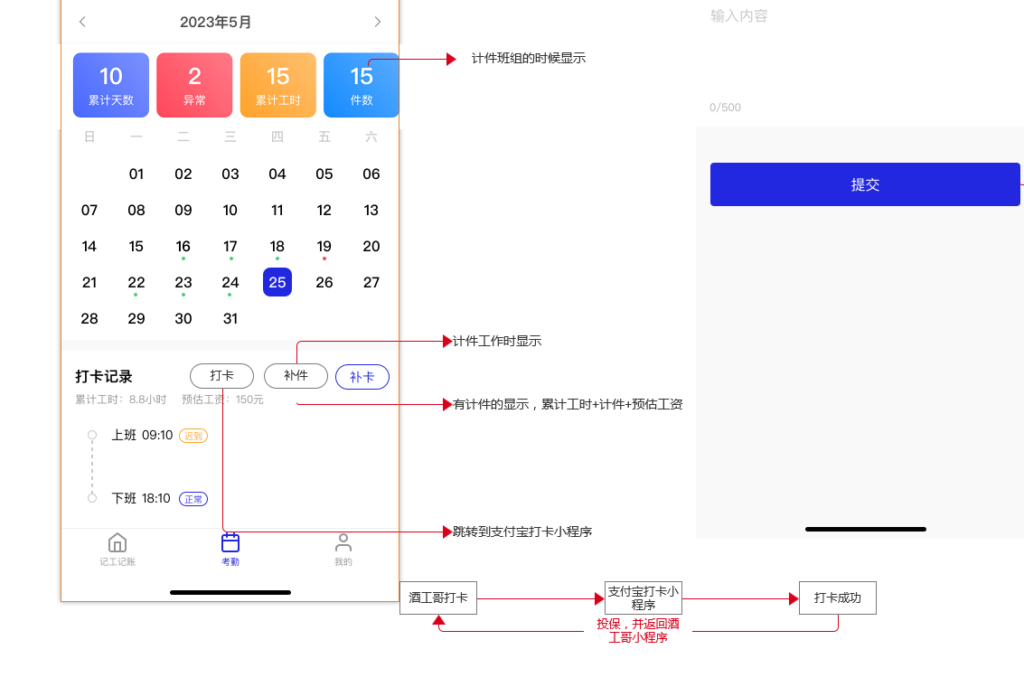1024x687 pixels.
Task: Select date 21 on calendar
Action: point(89,282)
